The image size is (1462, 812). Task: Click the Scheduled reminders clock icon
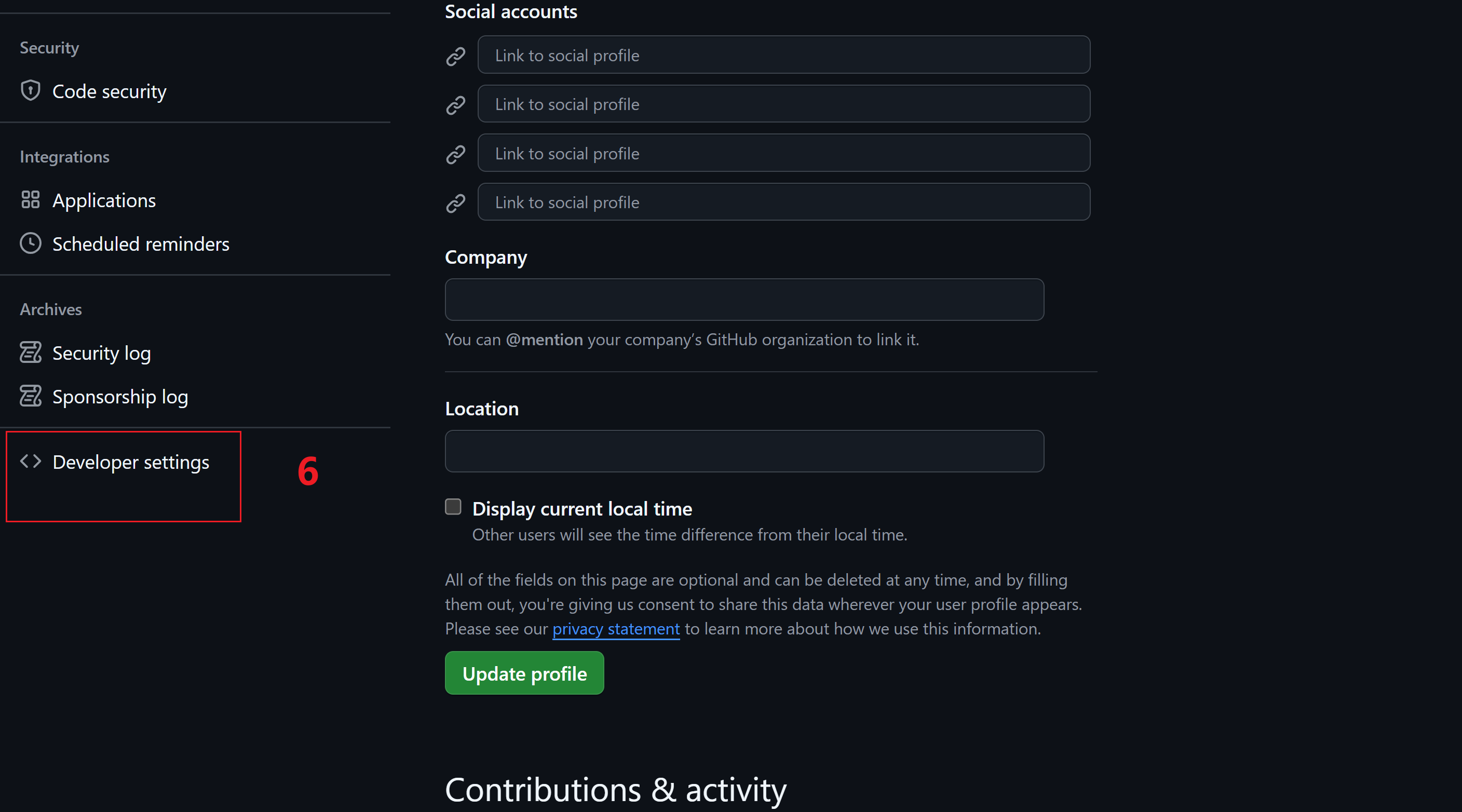(30, 243)
